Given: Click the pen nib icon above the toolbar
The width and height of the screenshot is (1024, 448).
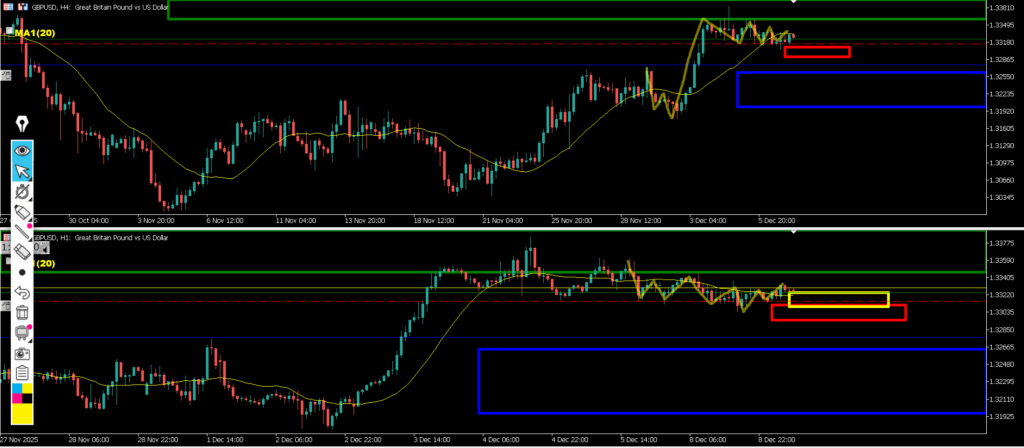Looking at the screenshot, I should pos(21,124).
